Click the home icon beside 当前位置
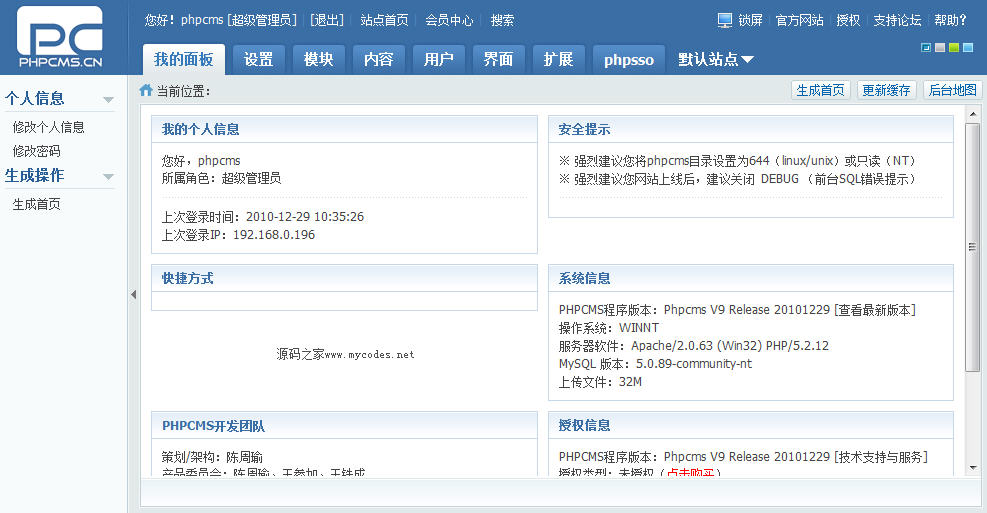 (146, 90)
